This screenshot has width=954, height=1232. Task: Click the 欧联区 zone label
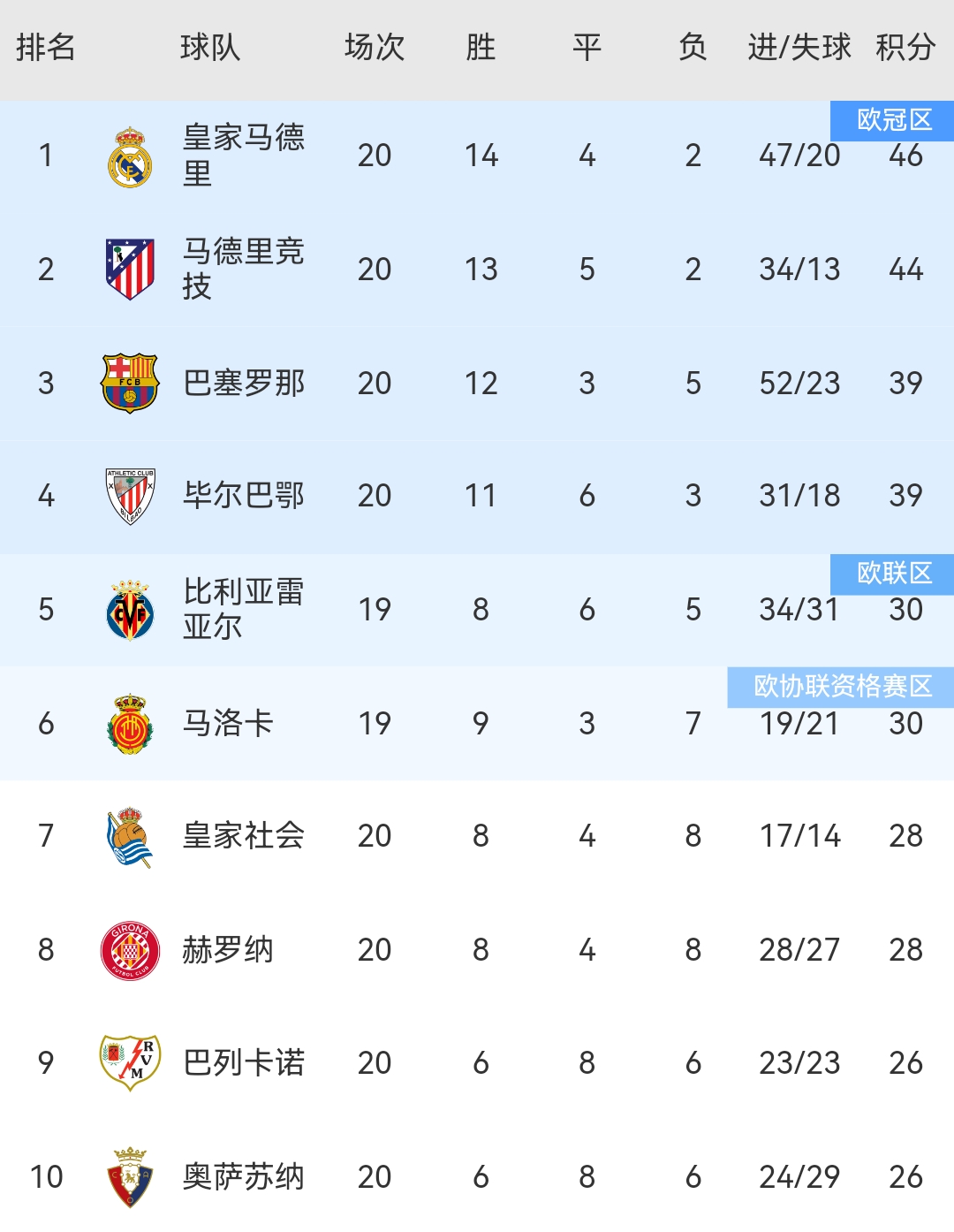point(894,574)
